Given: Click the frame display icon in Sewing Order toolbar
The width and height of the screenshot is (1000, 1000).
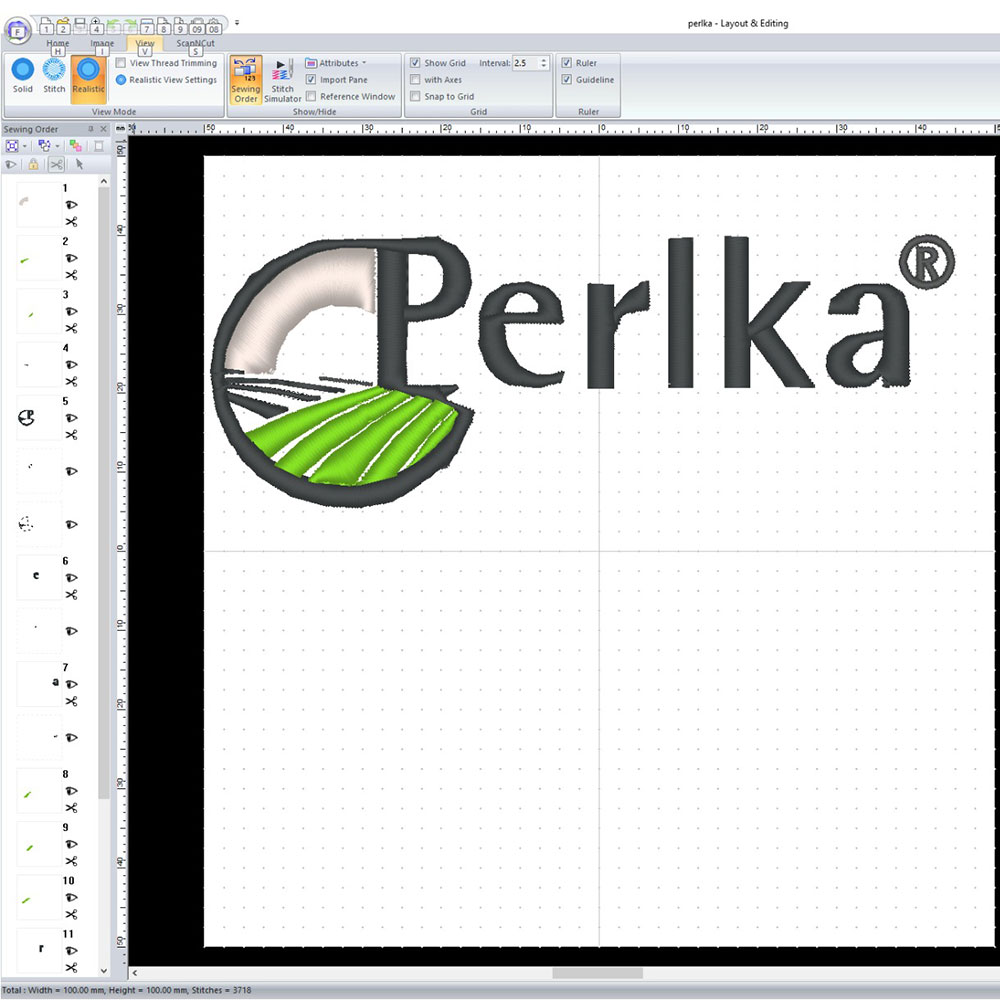Looking at the screenshot, I should click(x=99, y=146).
